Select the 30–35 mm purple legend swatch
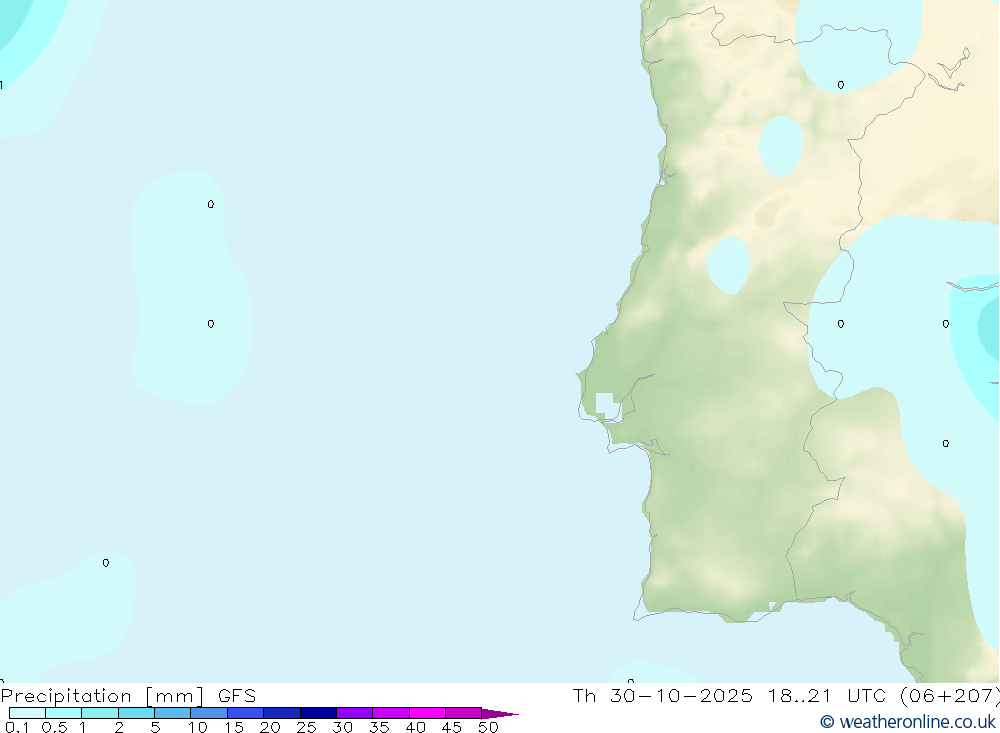 pyautogui.click(x=355, y=713)
